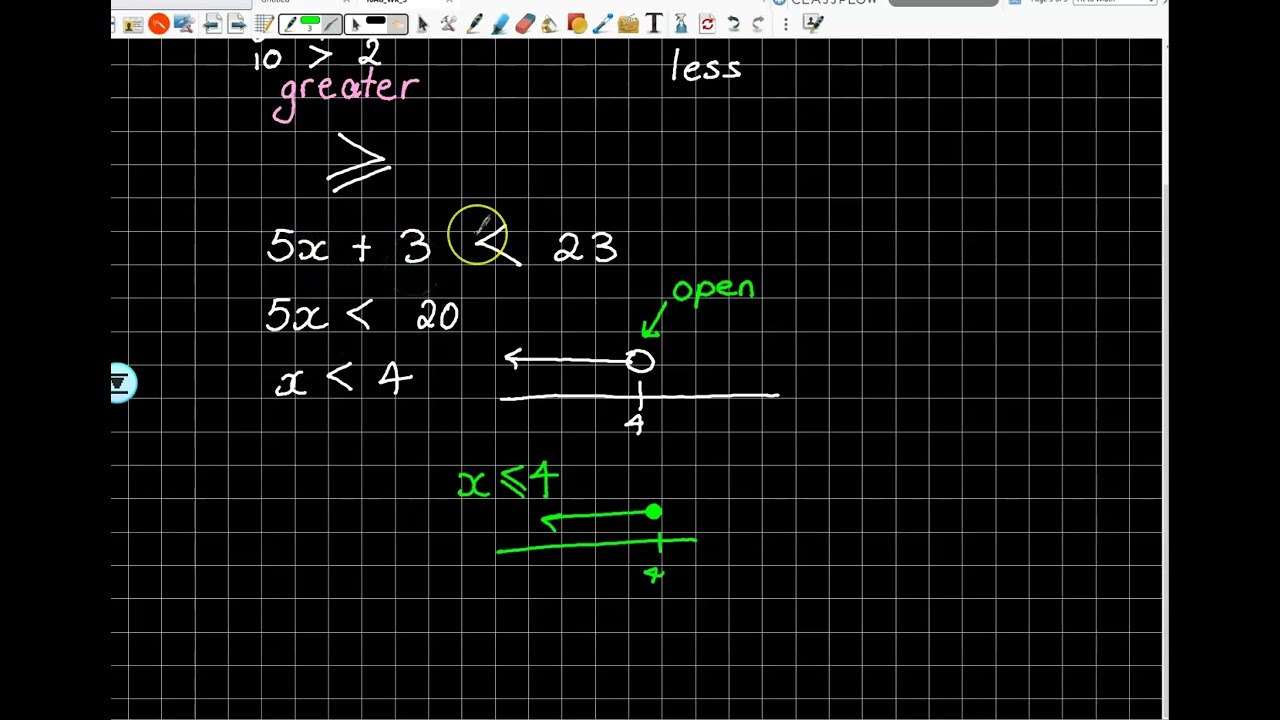The width and height of the screenshot is (1280, 720).
Task: Go to the previous page
Action: coord(212,24)
